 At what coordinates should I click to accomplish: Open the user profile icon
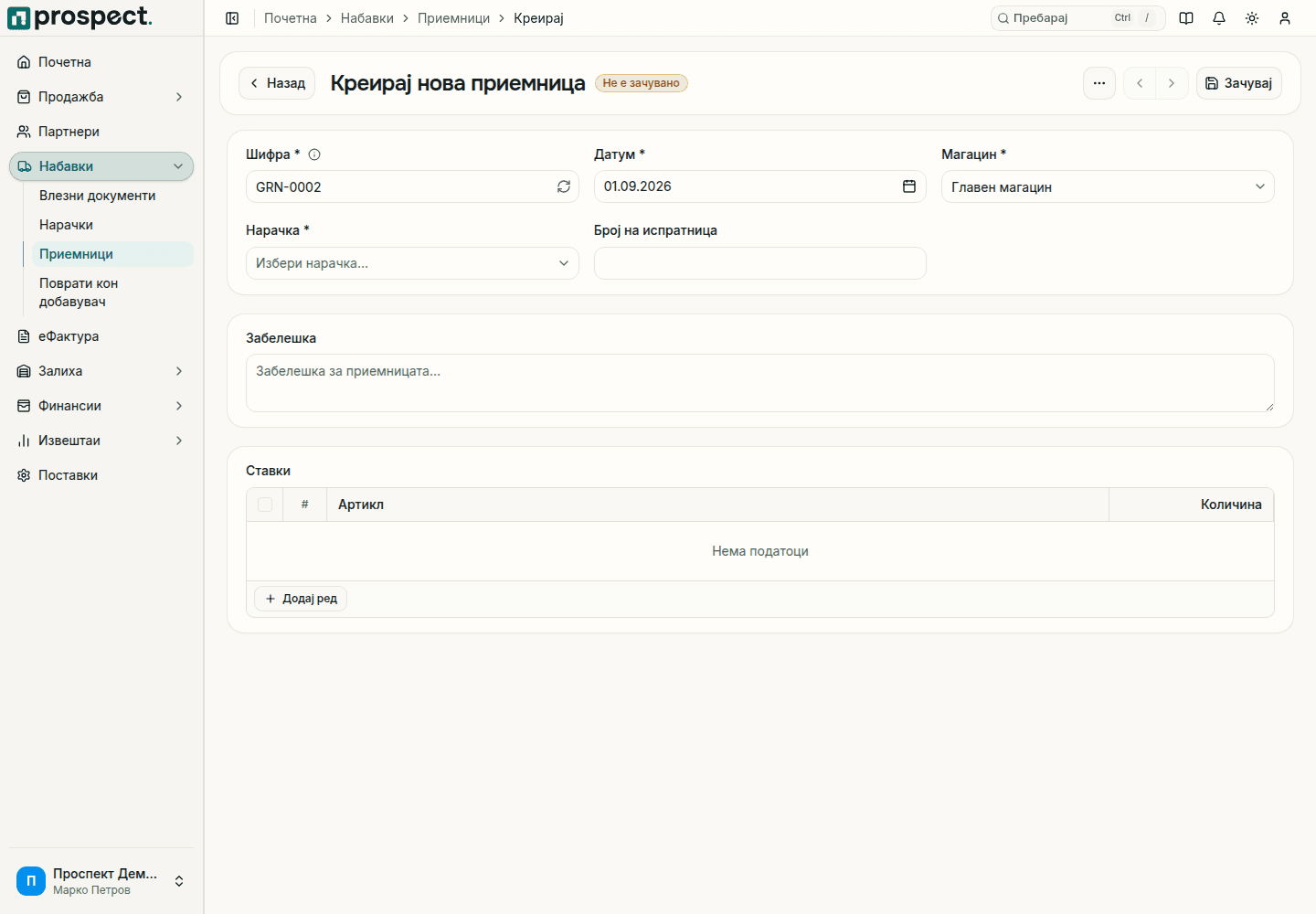[x=1285, y=18]
